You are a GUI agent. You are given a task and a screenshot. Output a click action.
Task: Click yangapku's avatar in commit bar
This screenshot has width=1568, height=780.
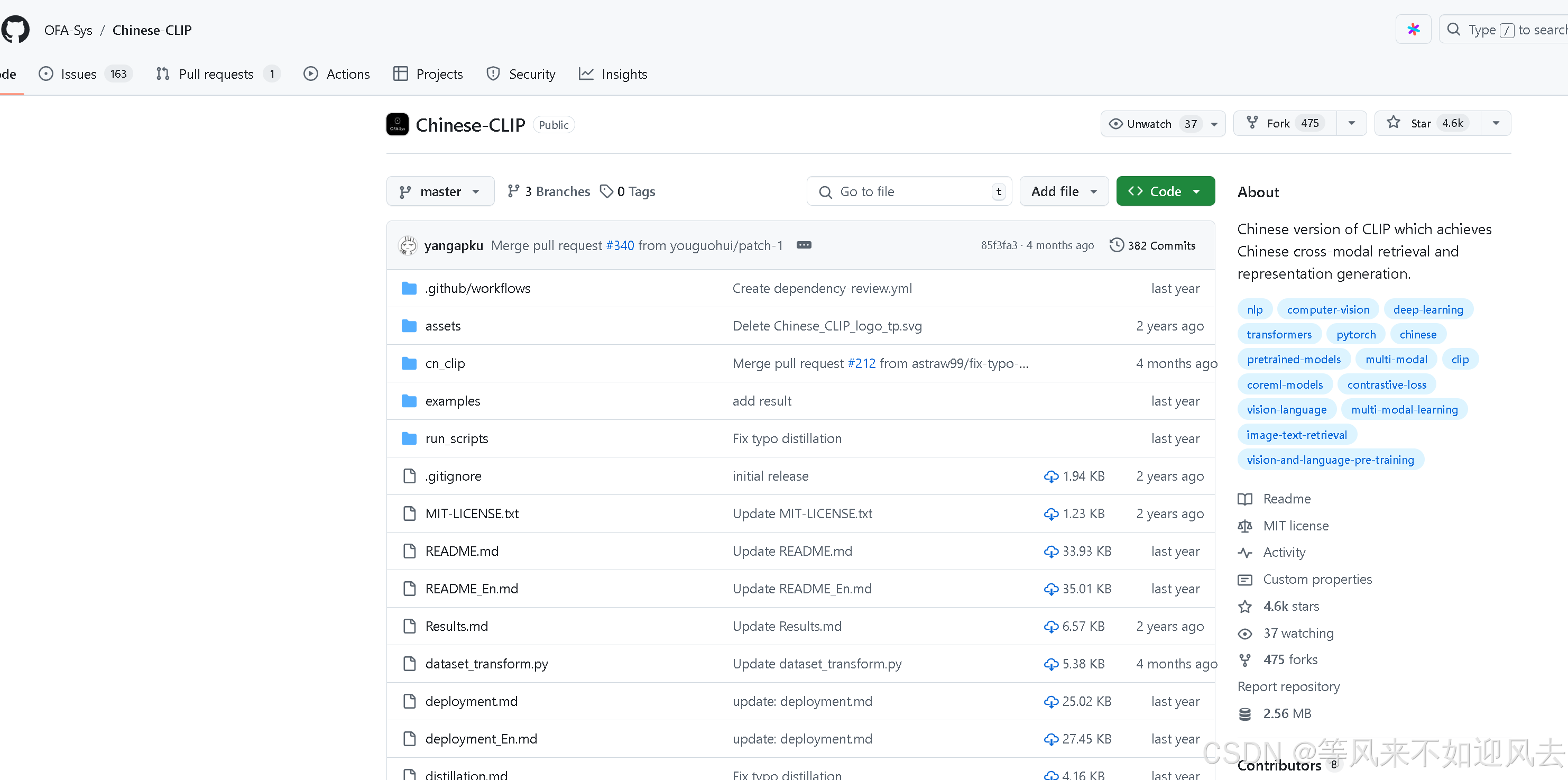408,245
